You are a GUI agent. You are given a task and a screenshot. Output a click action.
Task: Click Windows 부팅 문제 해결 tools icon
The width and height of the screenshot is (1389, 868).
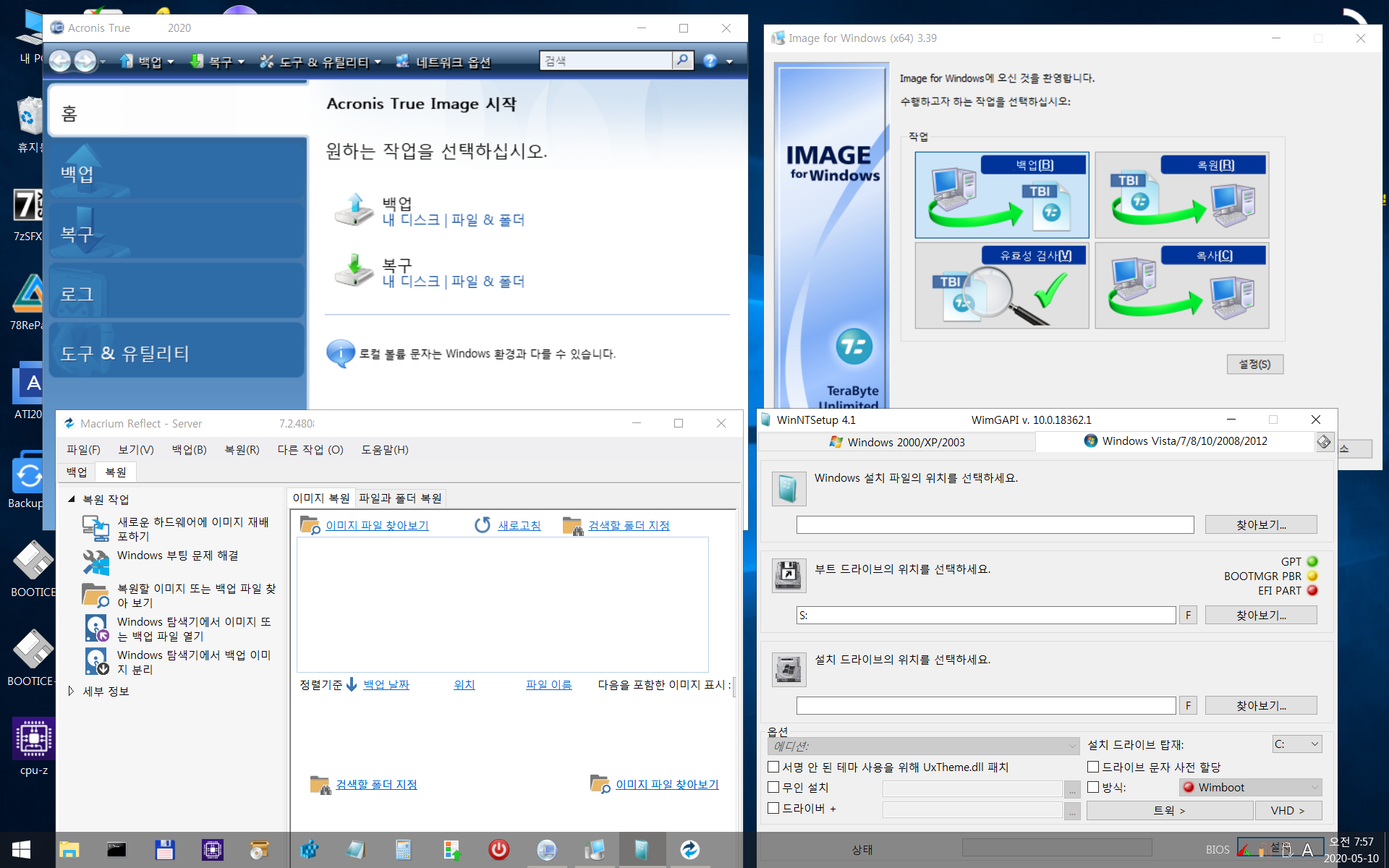coord(95,562)
